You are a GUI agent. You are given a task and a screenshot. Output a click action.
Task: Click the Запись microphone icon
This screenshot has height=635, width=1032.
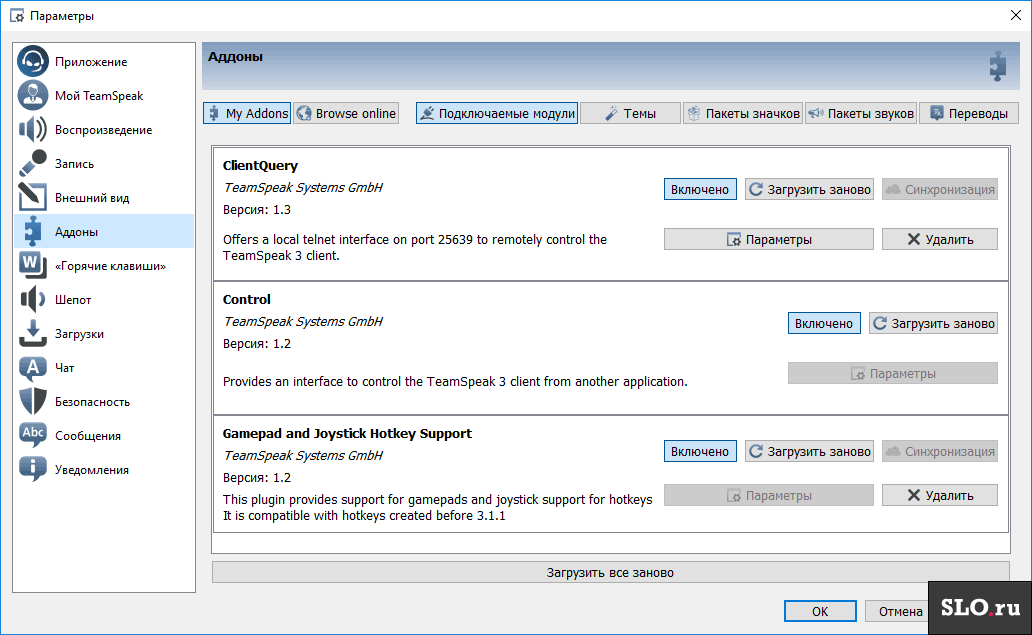tap(33, 164)
